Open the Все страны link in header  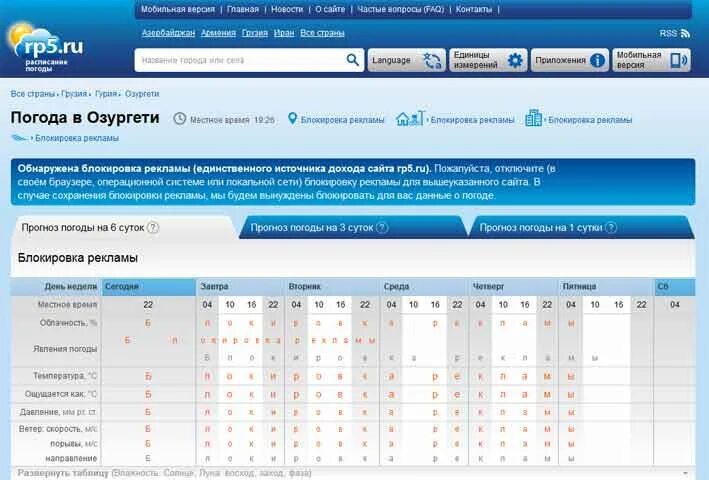click(322, 33)
